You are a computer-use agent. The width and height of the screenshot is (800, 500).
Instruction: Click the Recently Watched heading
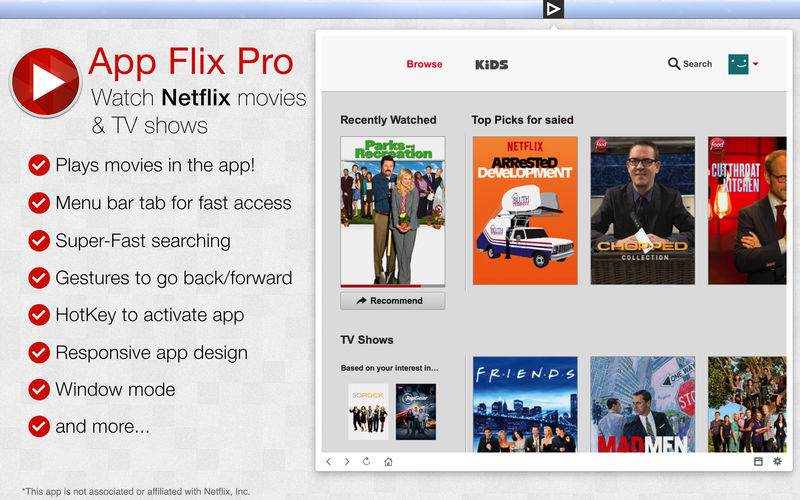[388, 120]
